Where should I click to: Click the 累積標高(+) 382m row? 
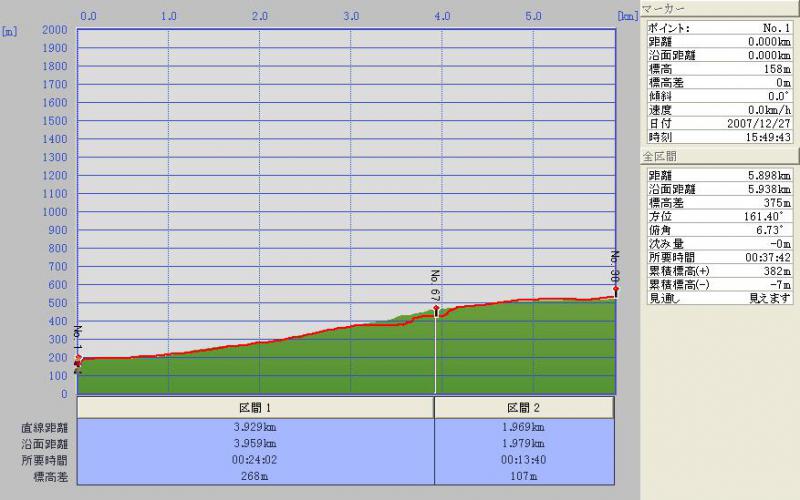point(719,271)
